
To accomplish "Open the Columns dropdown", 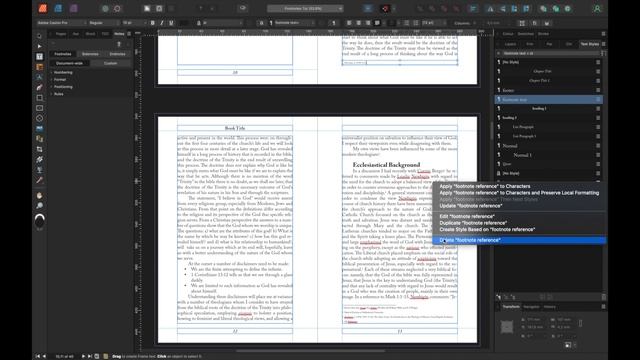I will pyautogui.click(x=465, y=23).
